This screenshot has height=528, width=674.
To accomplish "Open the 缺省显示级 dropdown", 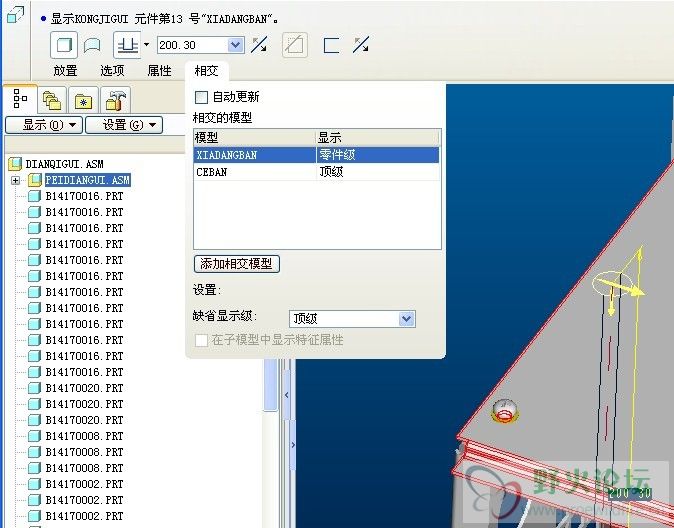I will [352, 319].
